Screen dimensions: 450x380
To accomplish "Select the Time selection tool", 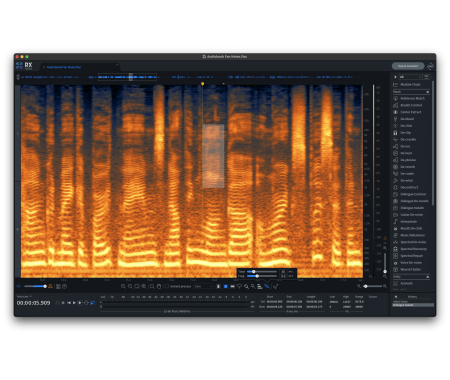I will pos(218,286).
